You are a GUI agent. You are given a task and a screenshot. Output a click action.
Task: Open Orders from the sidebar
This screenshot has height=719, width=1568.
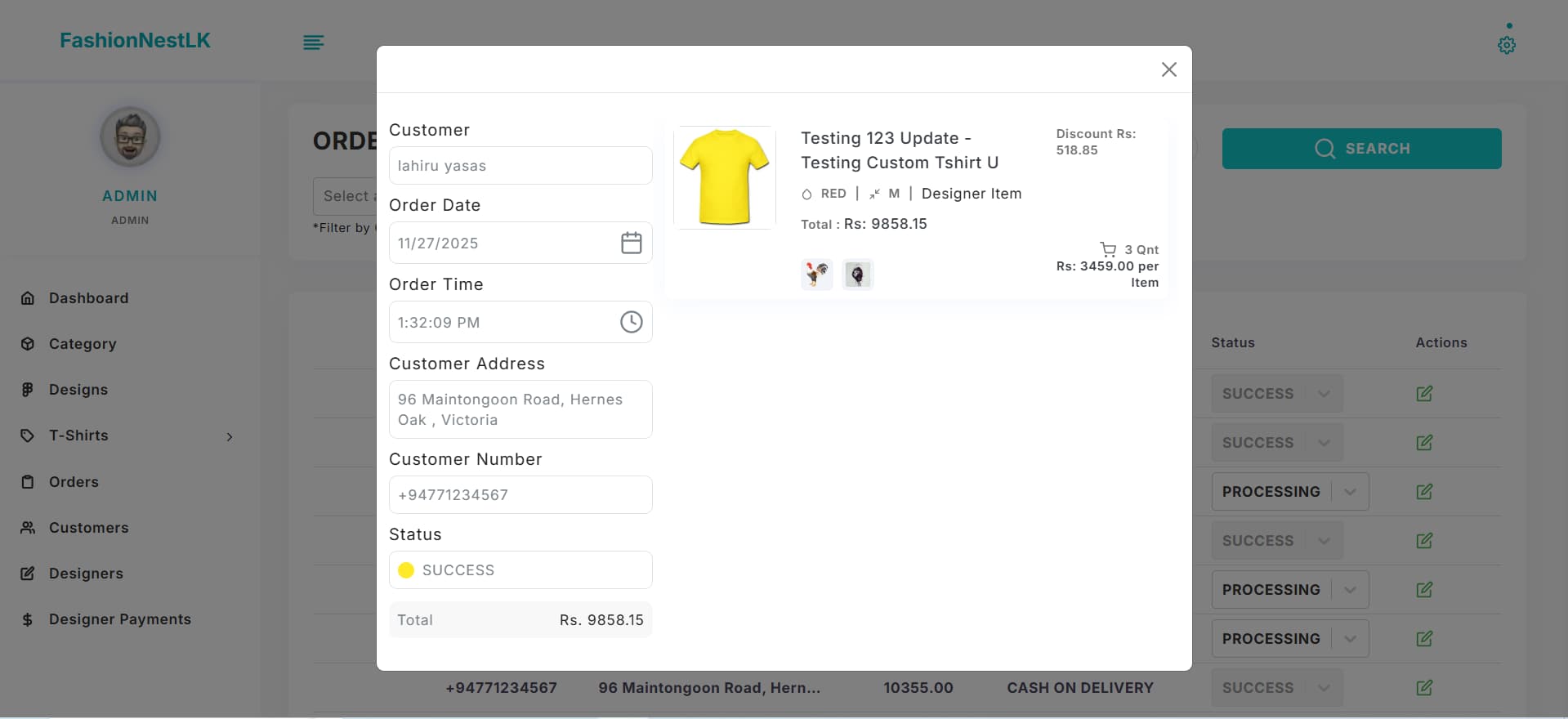pos(74,482)
